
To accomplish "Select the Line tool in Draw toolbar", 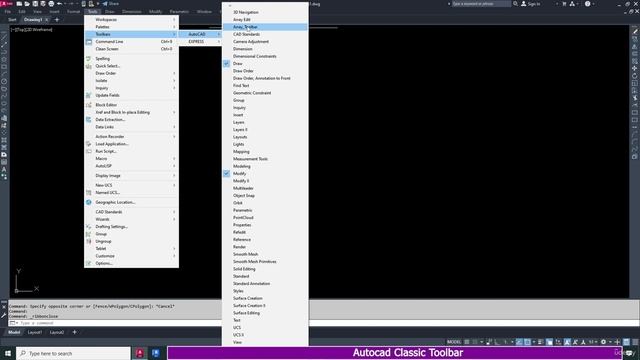I will pyautogui.click(x=4, y=37).
